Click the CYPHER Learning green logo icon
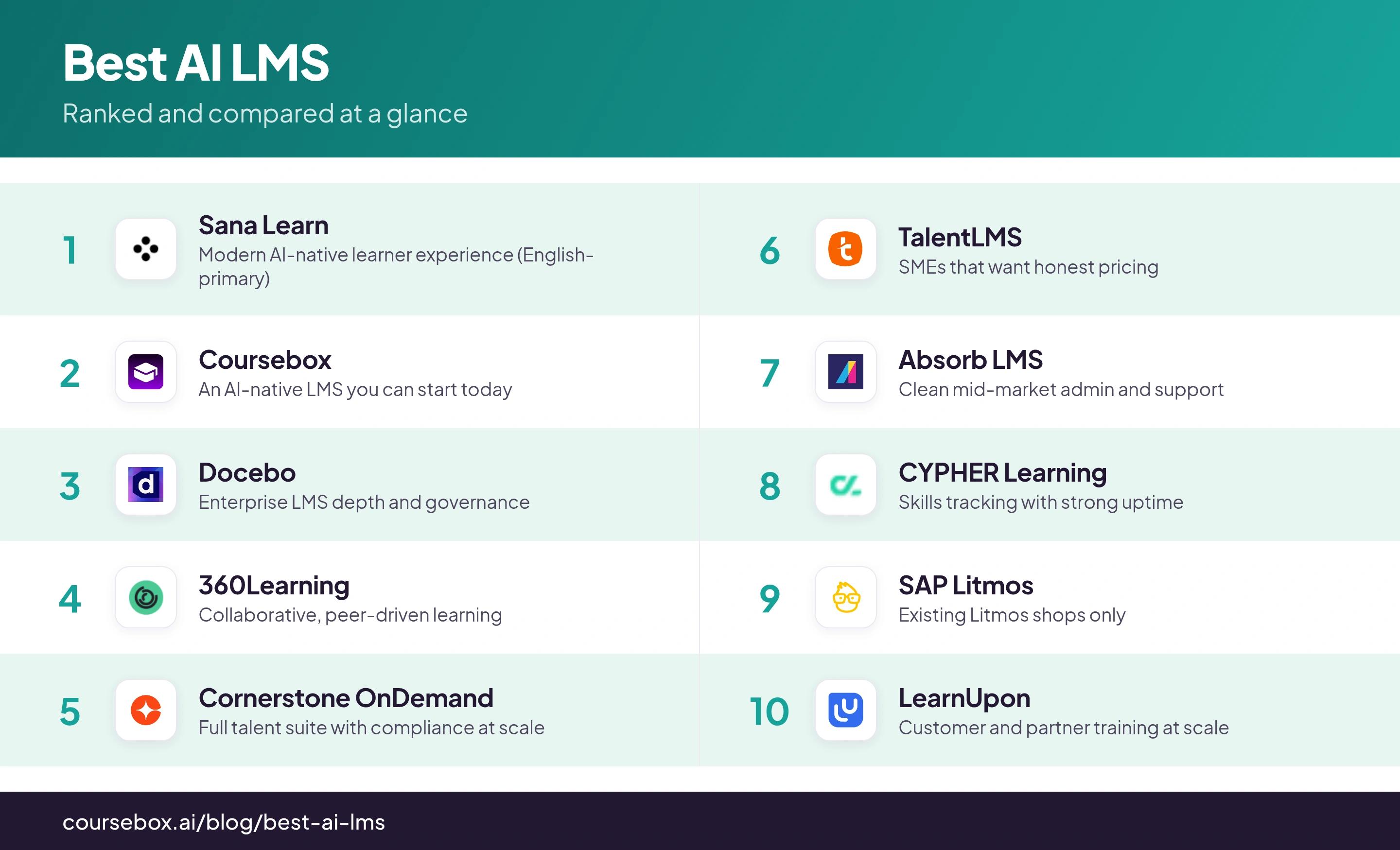The width and height of the screenshot is (1400, 850). 845,485
